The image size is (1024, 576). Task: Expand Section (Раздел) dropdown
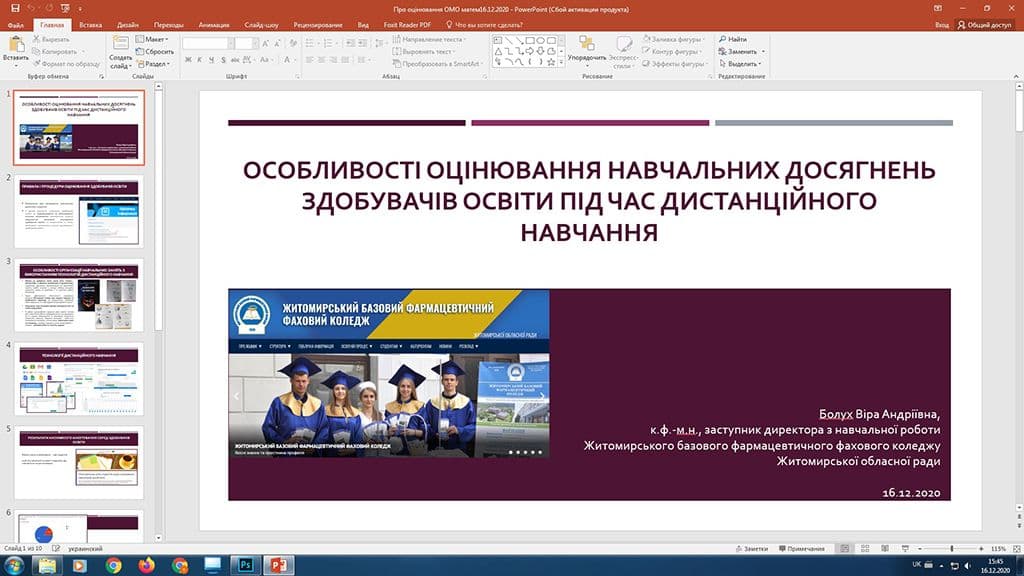[x=153, y=64]
